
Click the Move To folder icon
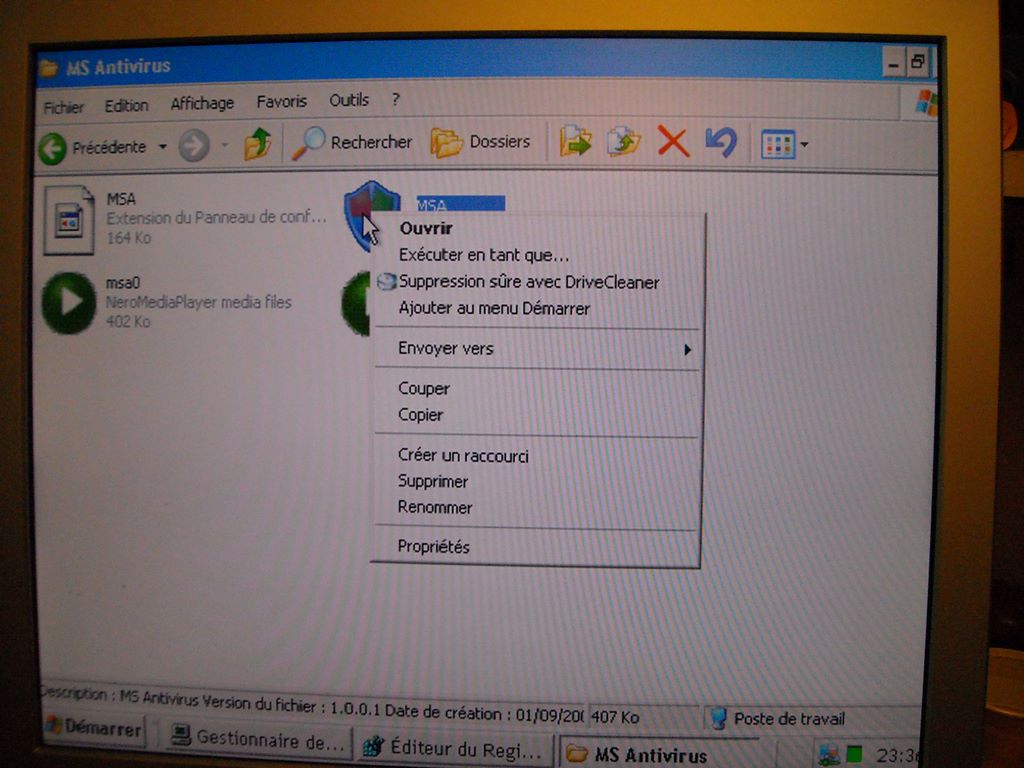(x=575, y=141)
